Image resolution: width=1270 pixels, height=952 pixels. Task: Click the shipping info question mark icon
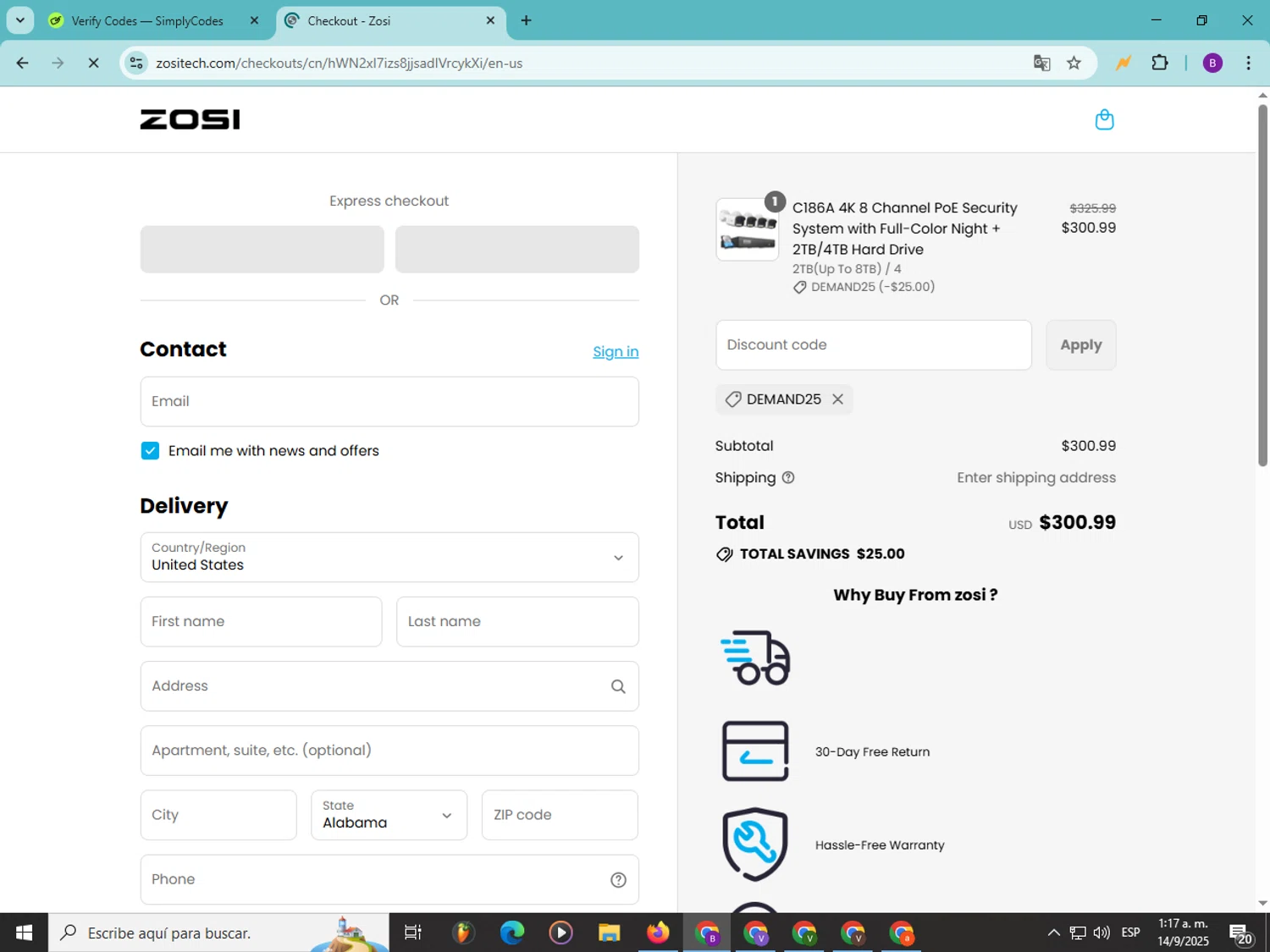pyautogui.click(x=788, y=477)
